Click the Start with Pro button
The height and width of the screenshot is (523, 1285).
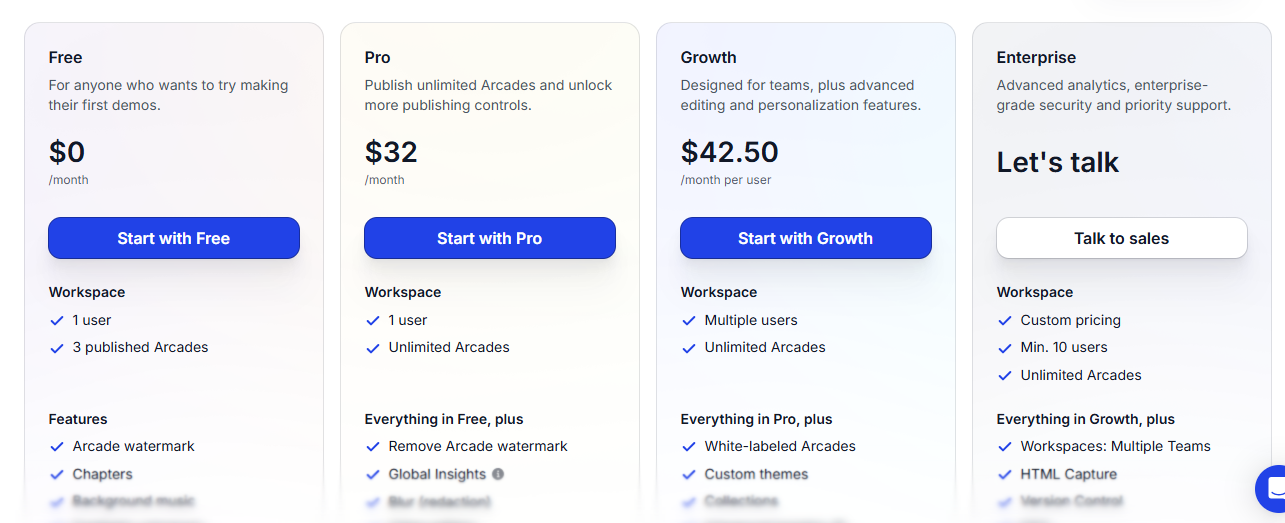(490, 238)
